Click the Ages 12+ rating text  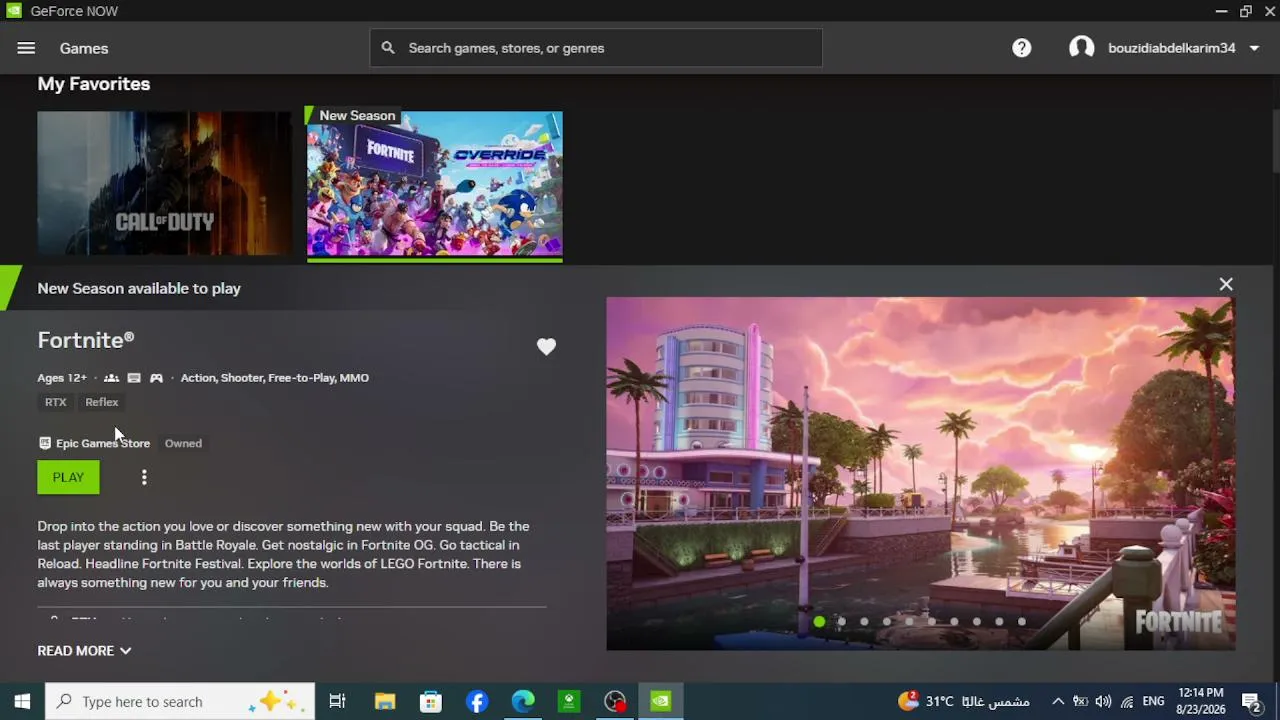(62, 378)
